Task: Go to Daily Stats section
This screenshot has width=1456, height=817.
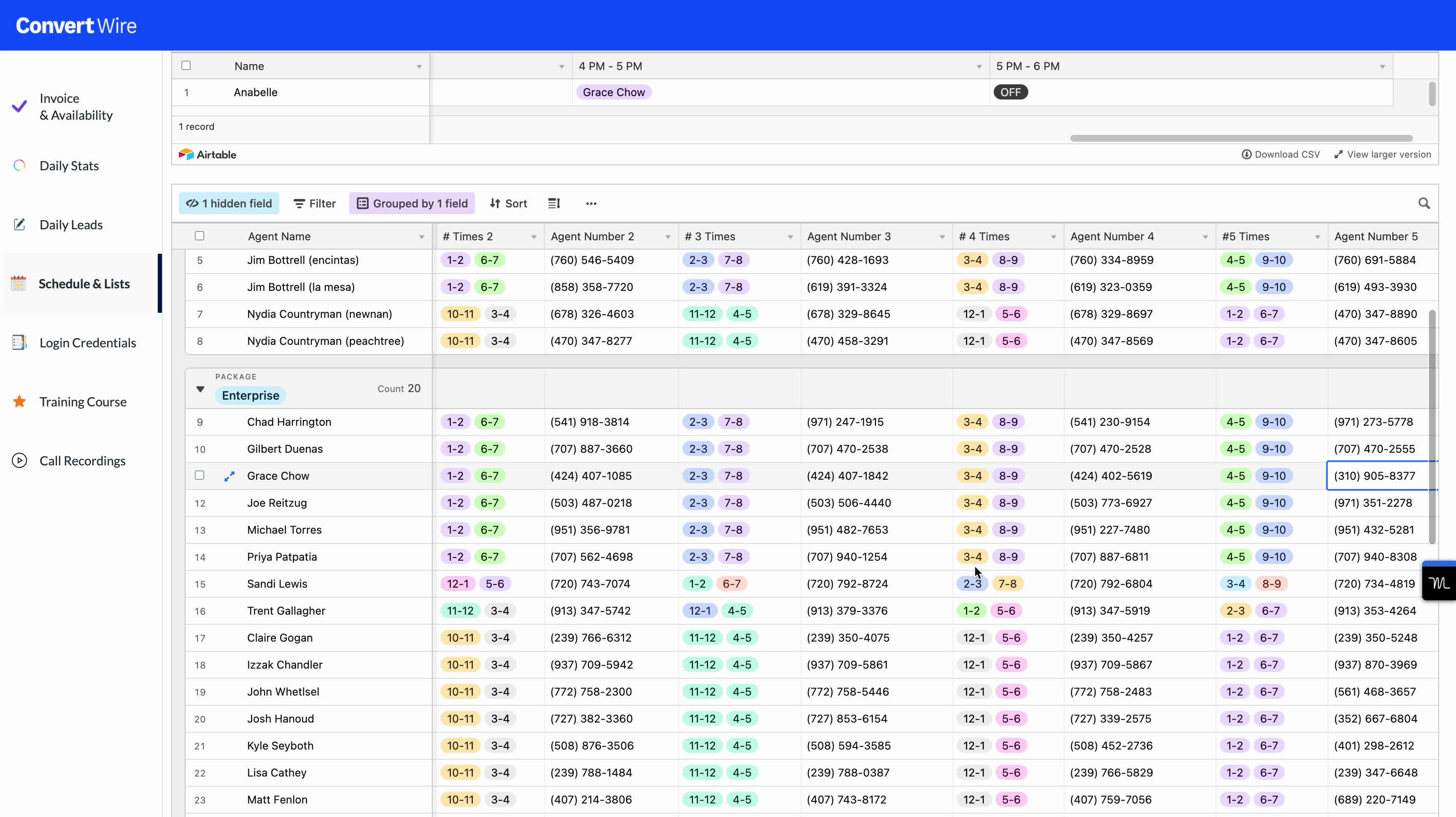Action: [x=69, y=166]
